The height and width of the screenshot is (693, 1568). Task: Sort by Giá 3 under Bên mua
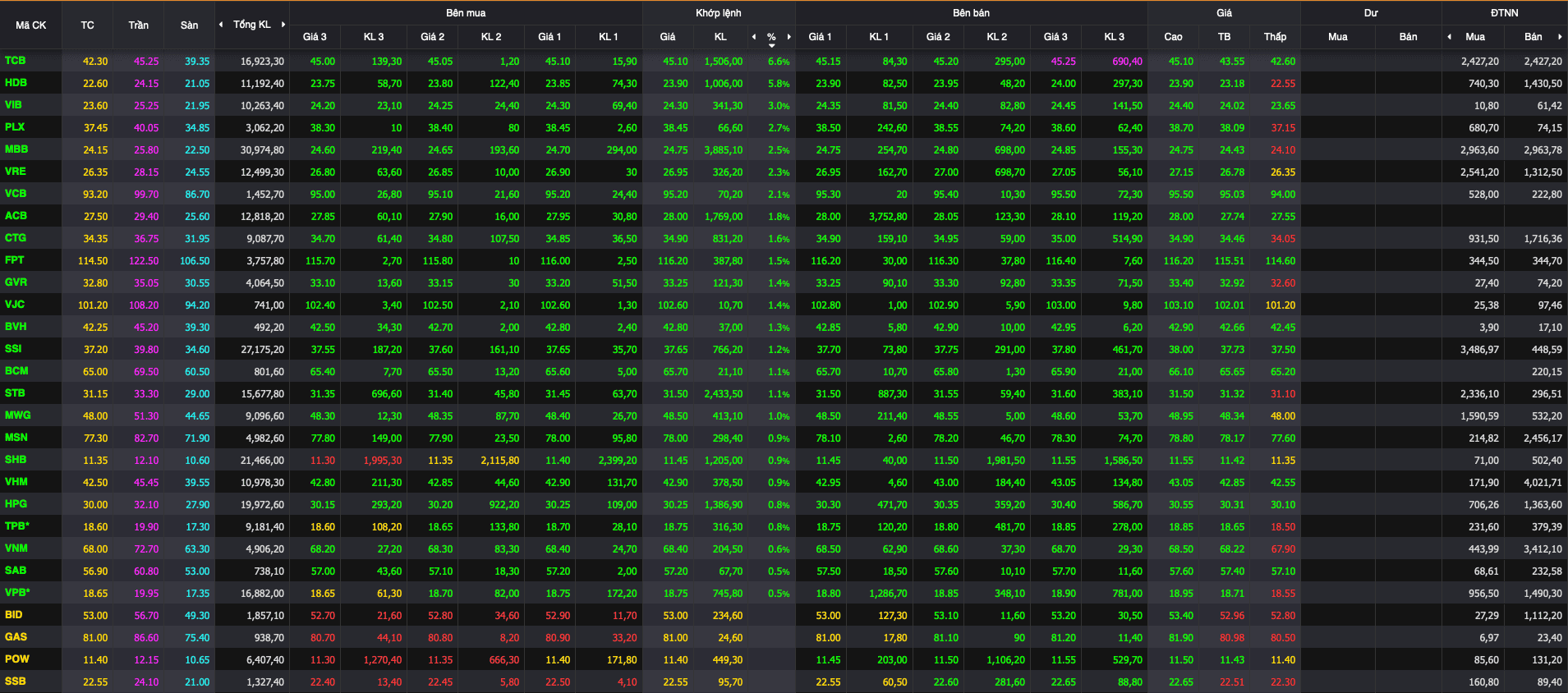[315, 37]
